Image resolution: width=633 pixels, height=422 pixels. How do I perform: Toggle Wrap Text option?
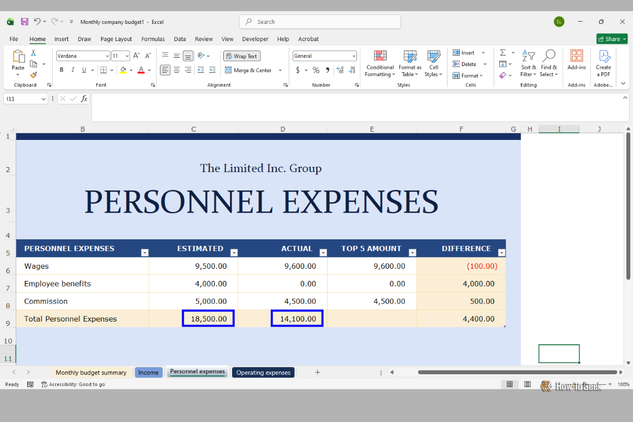point(242,56)
